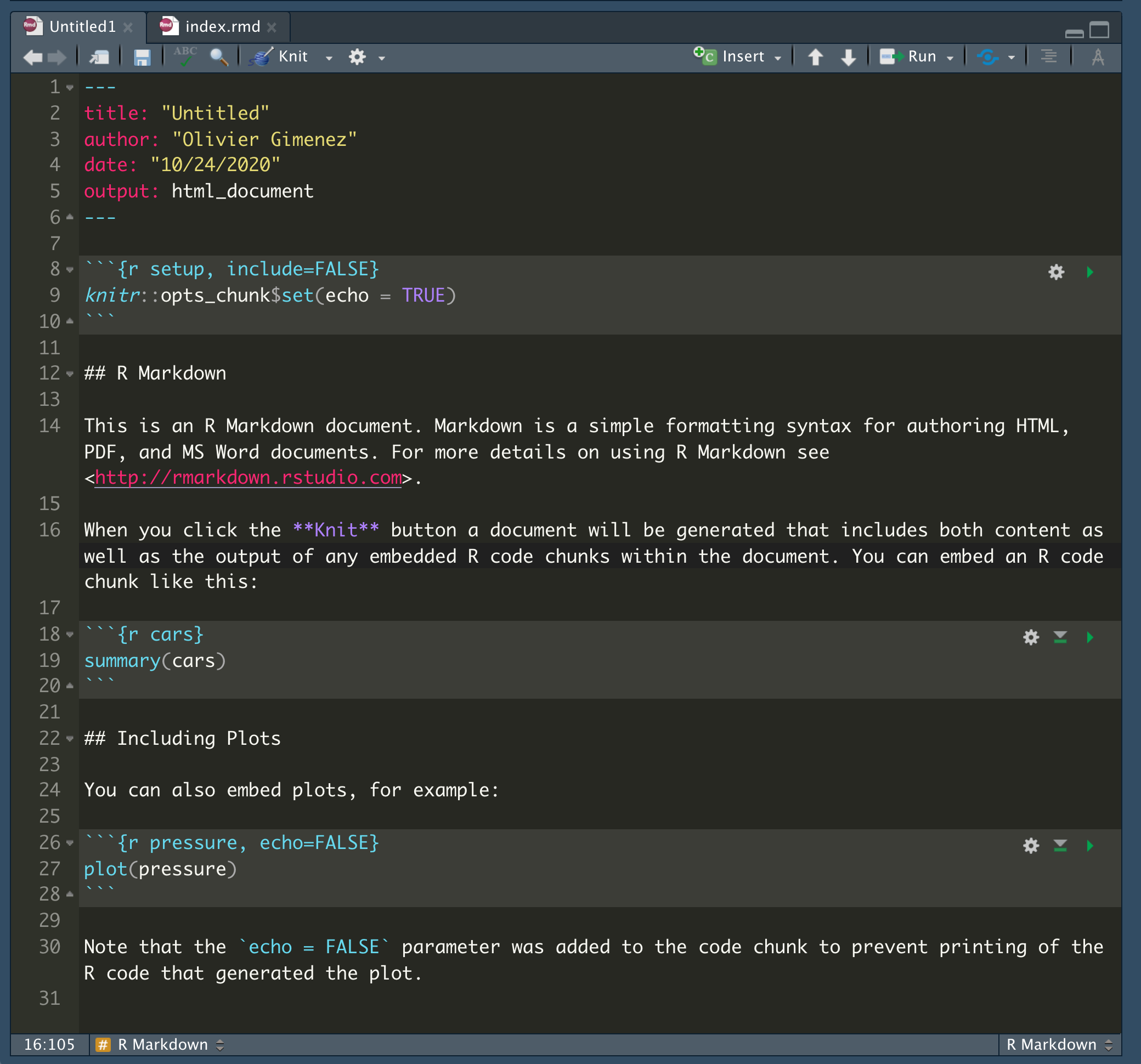Image resolution: width=1141 pixels, height=1064 pixels.
Task: Run the setup chunk
Action: pyautogui.click(x=1090, y=272)
